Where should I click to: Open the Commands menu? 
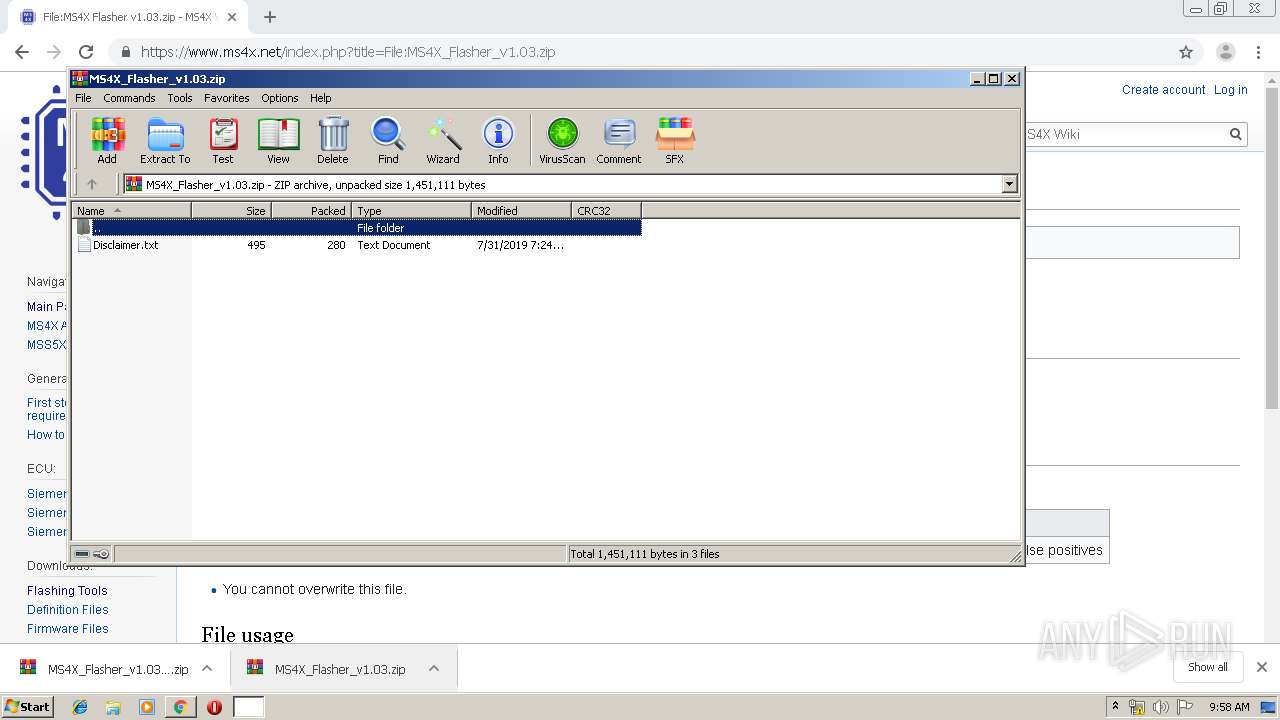[129, 98]
